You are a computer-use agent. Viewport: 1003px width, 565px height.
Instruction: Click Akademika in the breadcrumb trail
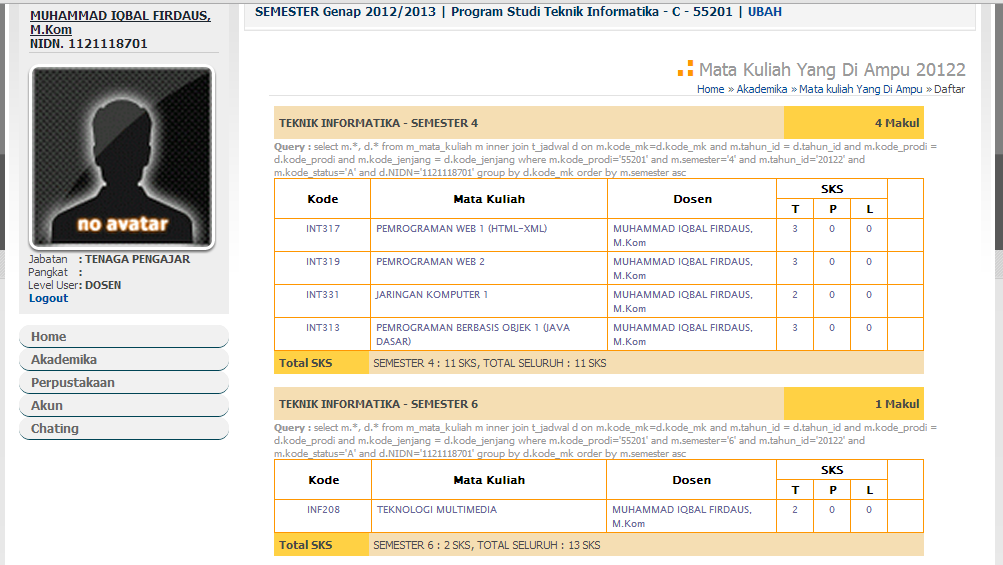pos(761,89)
